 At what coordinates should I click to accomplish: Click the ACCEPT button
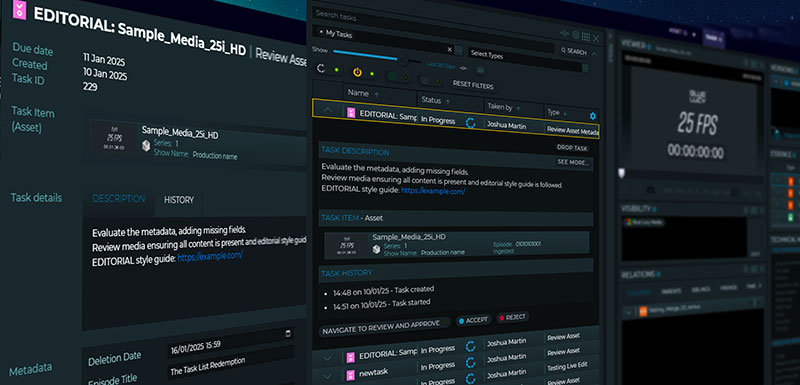tap(473, 320)
